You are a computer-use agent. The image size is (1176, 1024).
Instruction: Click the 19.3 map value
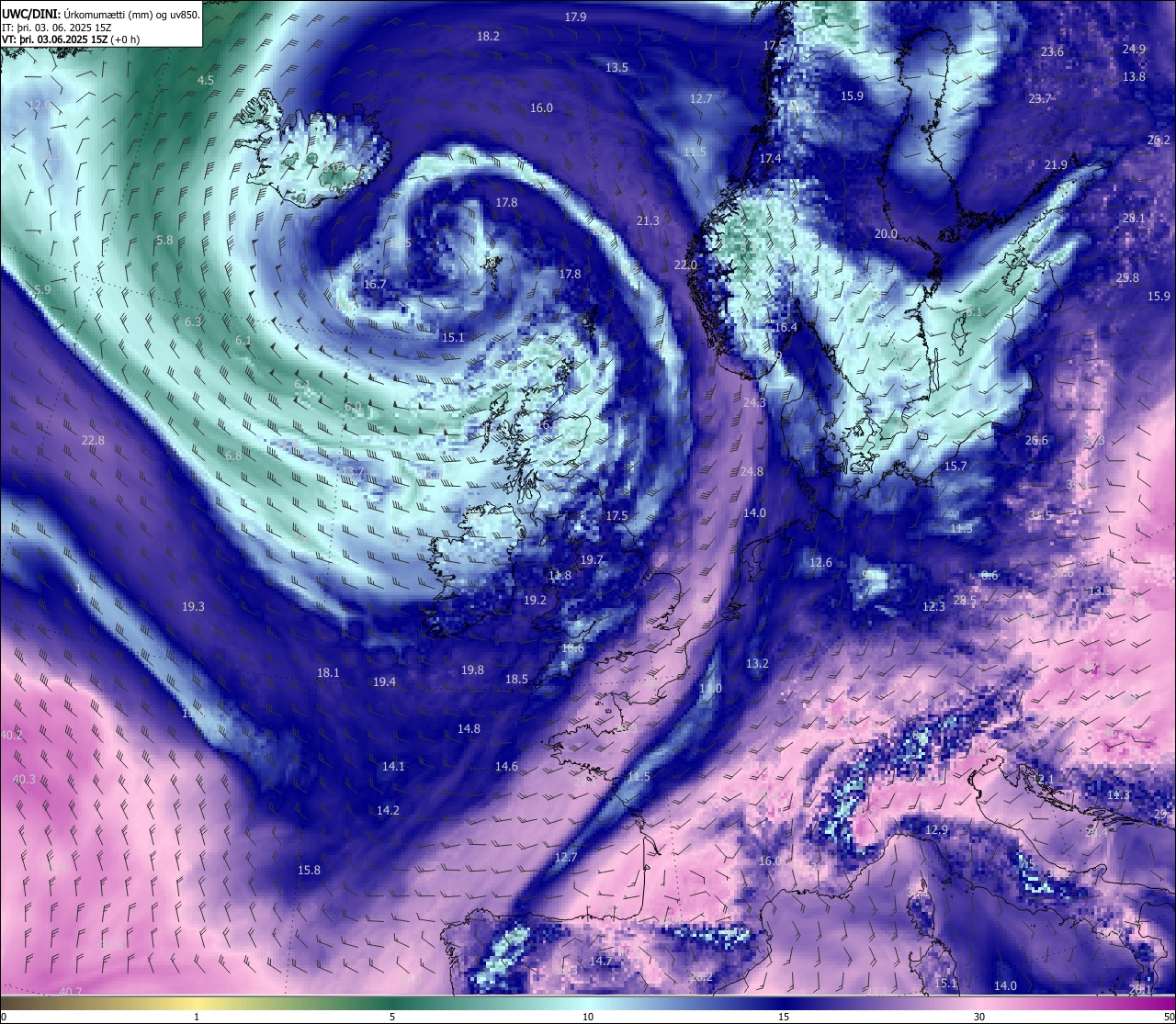(x=193, y=607)
